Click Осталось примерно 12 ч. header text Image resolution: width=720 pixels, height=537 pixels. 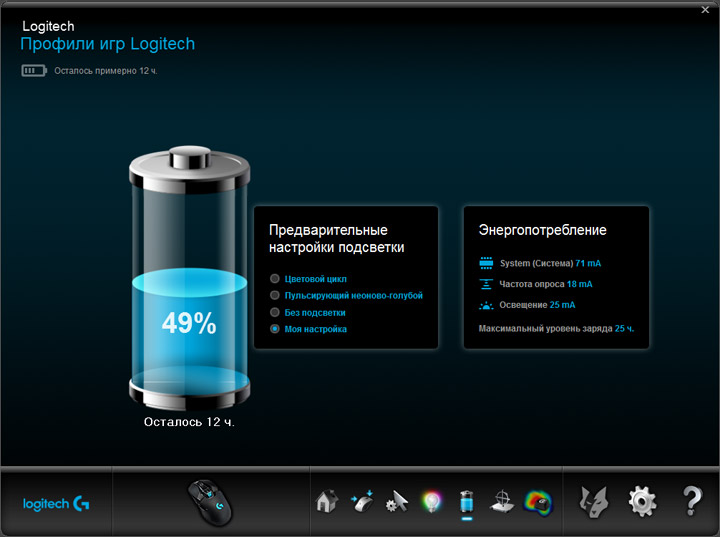[106, 71]
